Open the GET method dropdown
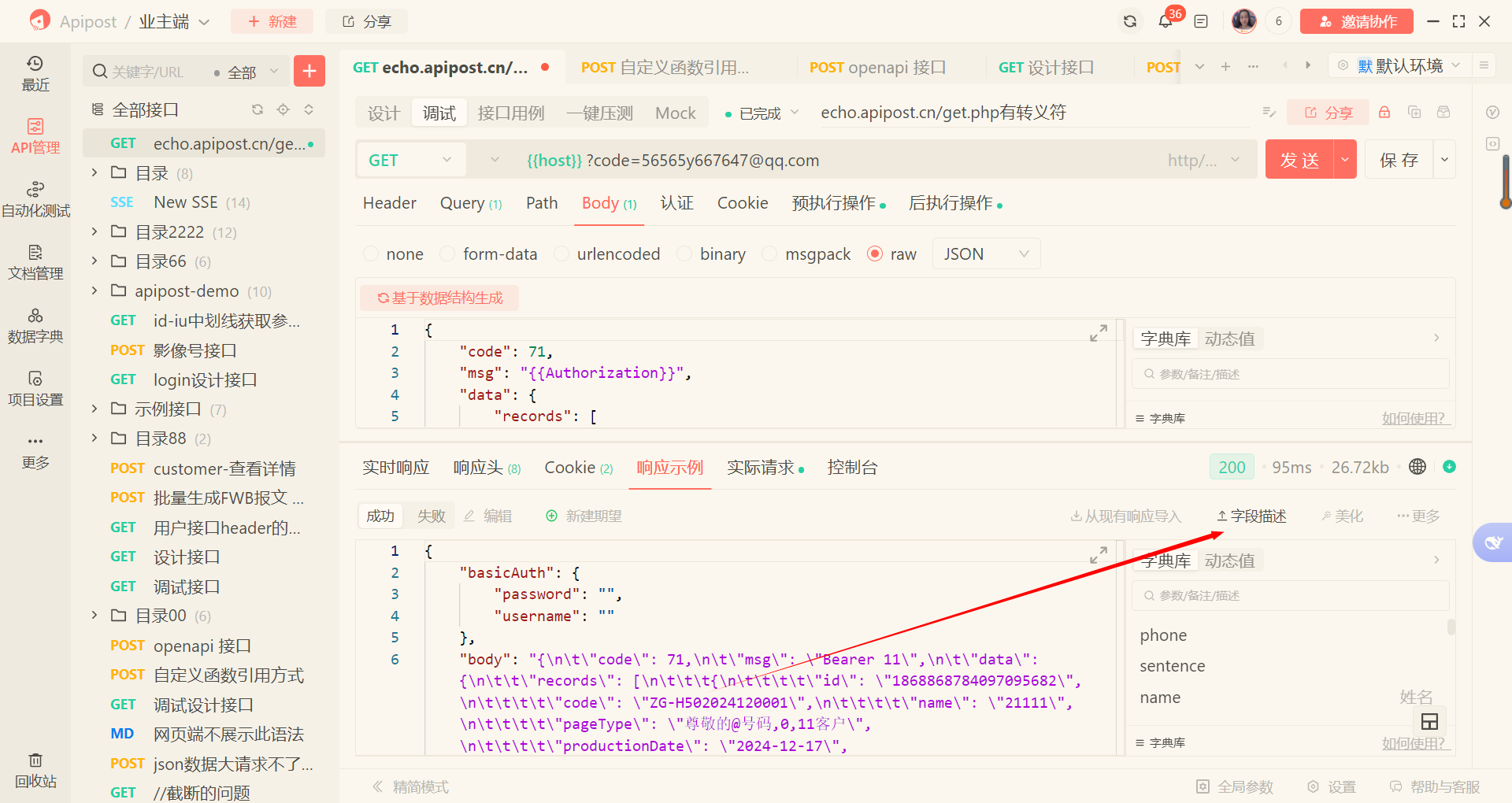1512x803 pixels. coord(410,160)
